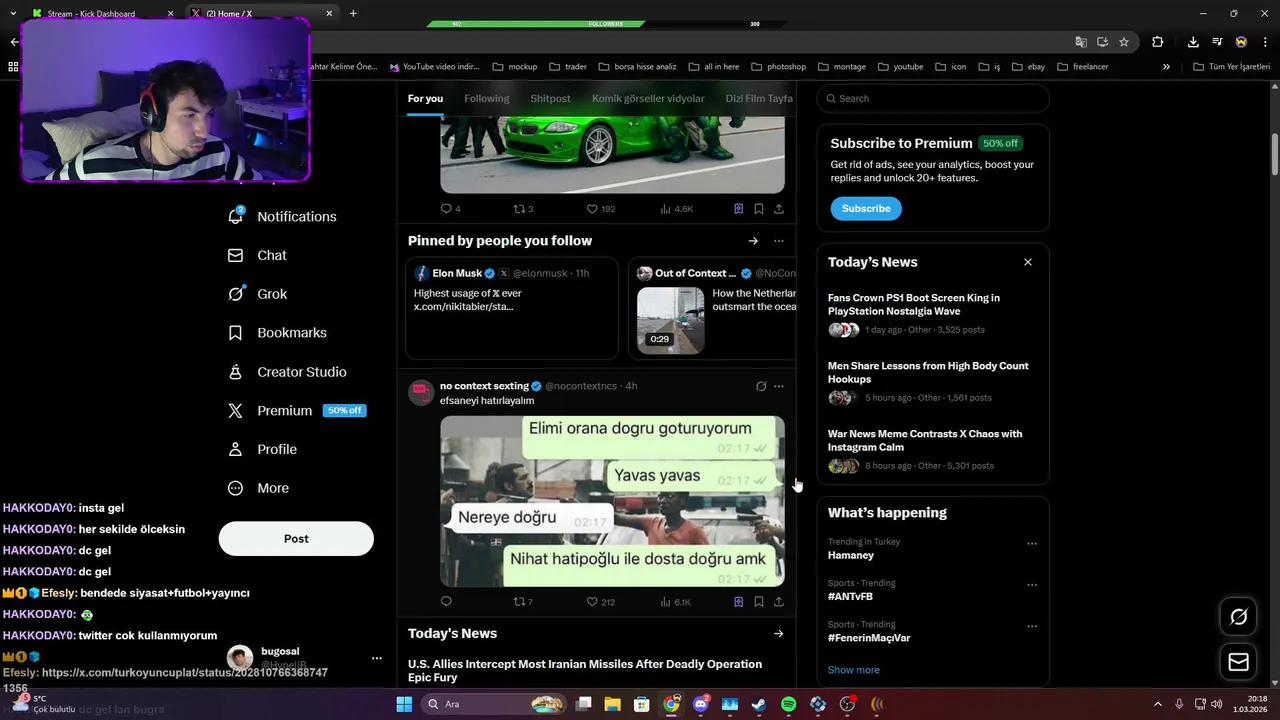Screen dimensions: 1280x720
Task: Click Show more under What's happening
Action: coord(854,670)
